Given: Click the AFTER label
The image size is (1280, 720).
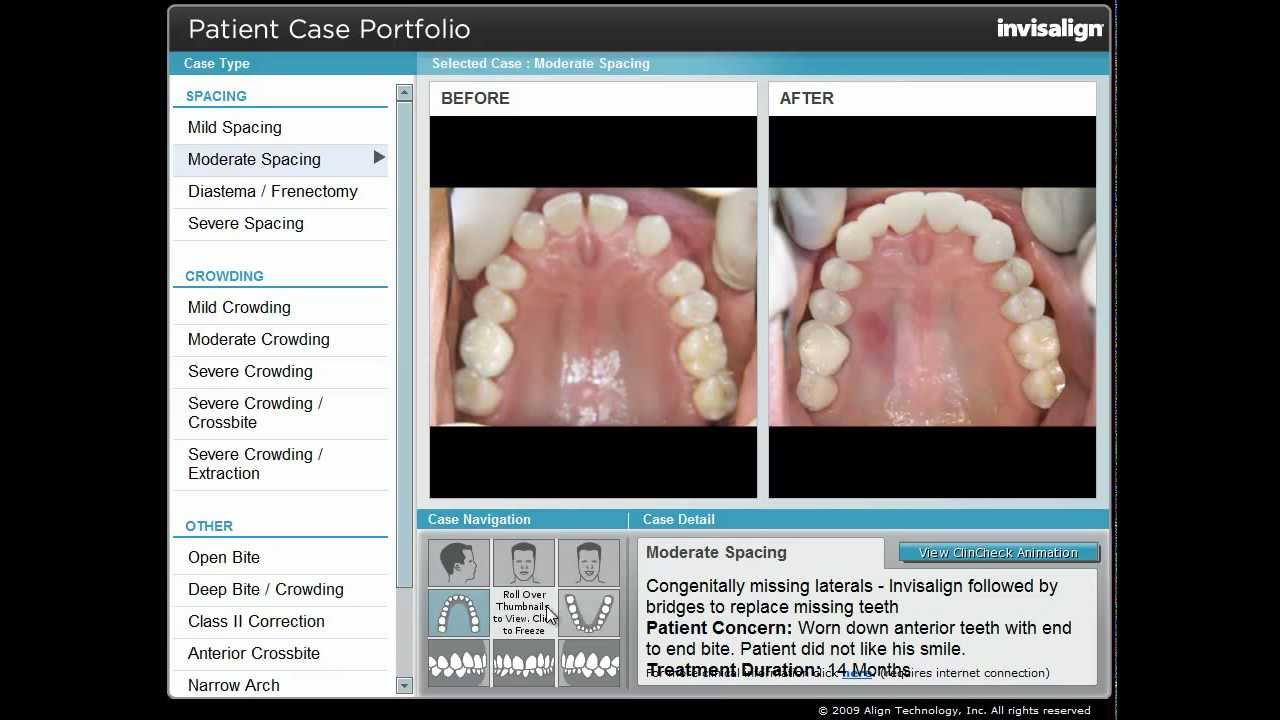Looking at the screenshot, I should tap(807, 98).
